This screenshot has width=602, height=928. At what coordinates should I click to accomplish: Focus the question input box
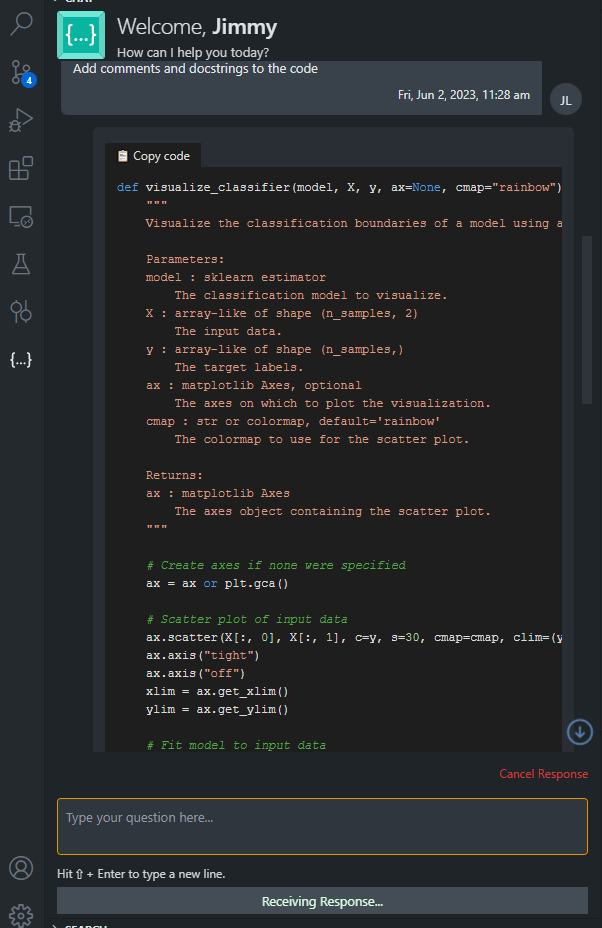click(x=322, y=826)
